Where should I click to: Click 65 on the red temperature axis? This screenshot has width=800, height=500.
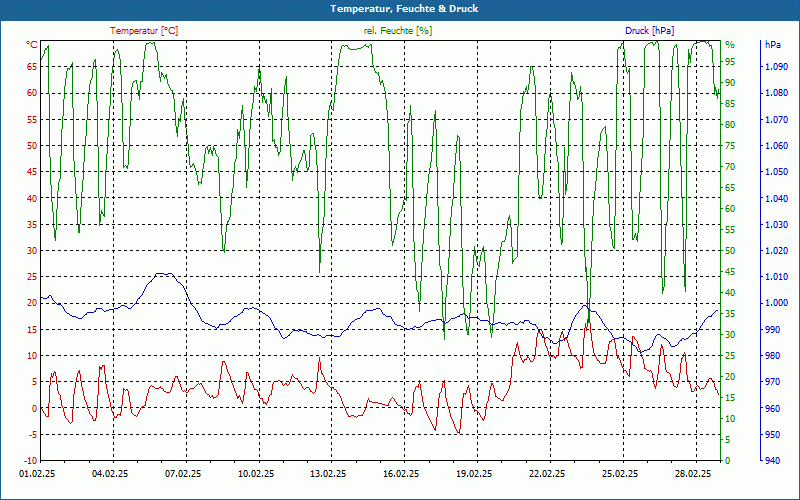coord(33,66)
